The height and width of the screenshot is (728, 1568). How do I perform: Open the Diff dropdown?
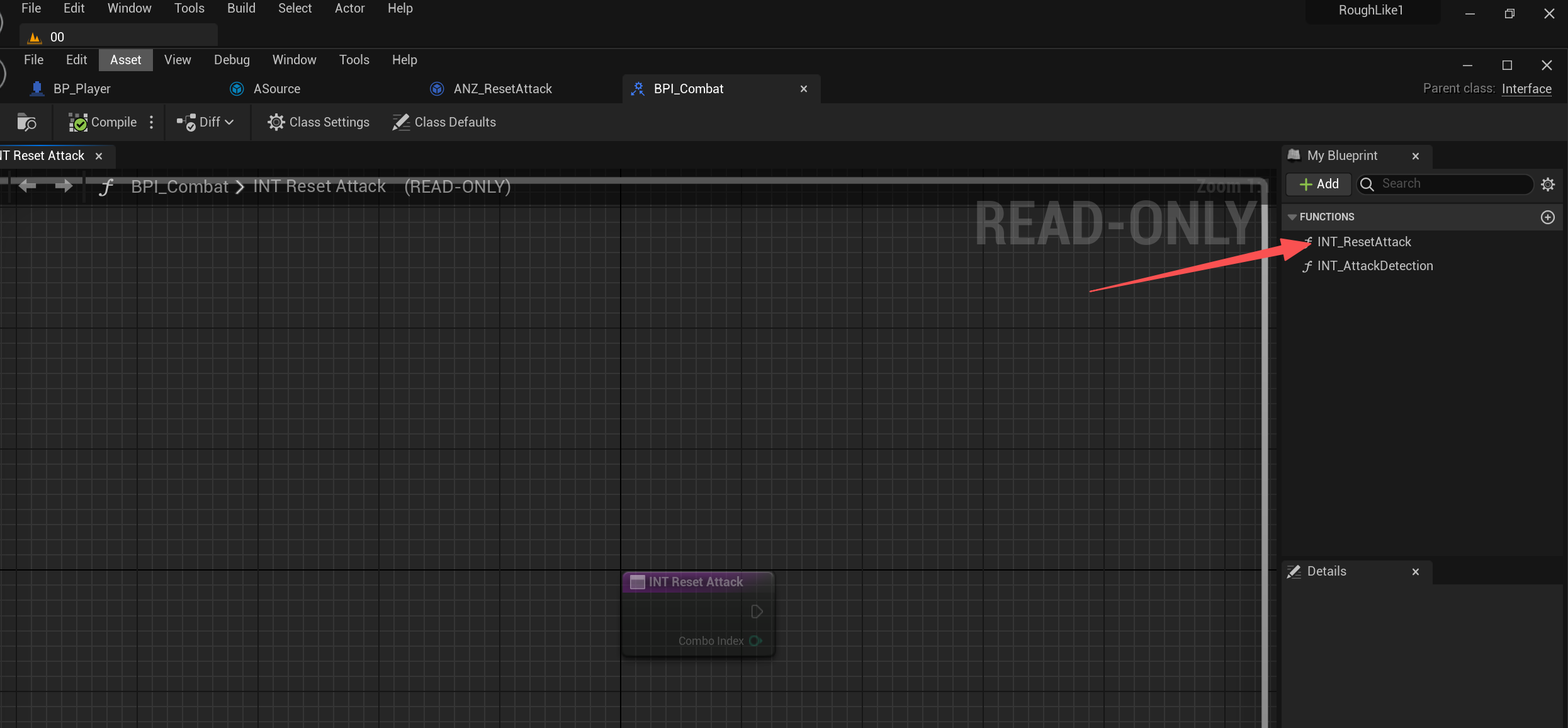206,122
